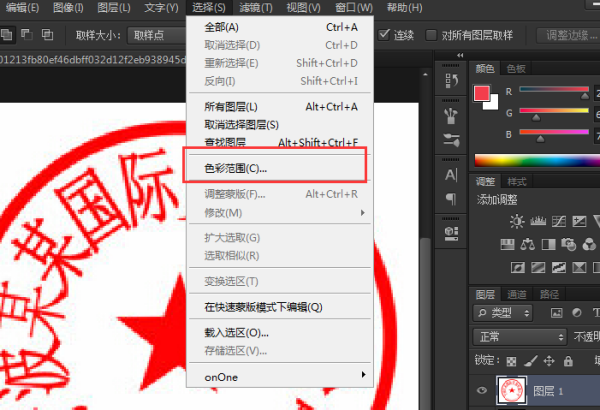Switch to the 样式 tab
The width and height of the screenshot is (600, 410).
pos(517,181)
